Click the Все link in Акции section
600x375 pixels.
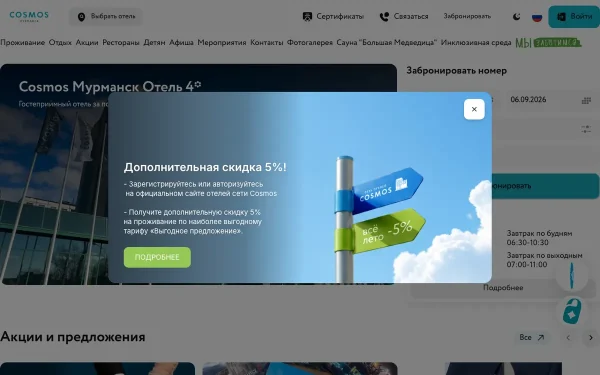click(532, 338)
